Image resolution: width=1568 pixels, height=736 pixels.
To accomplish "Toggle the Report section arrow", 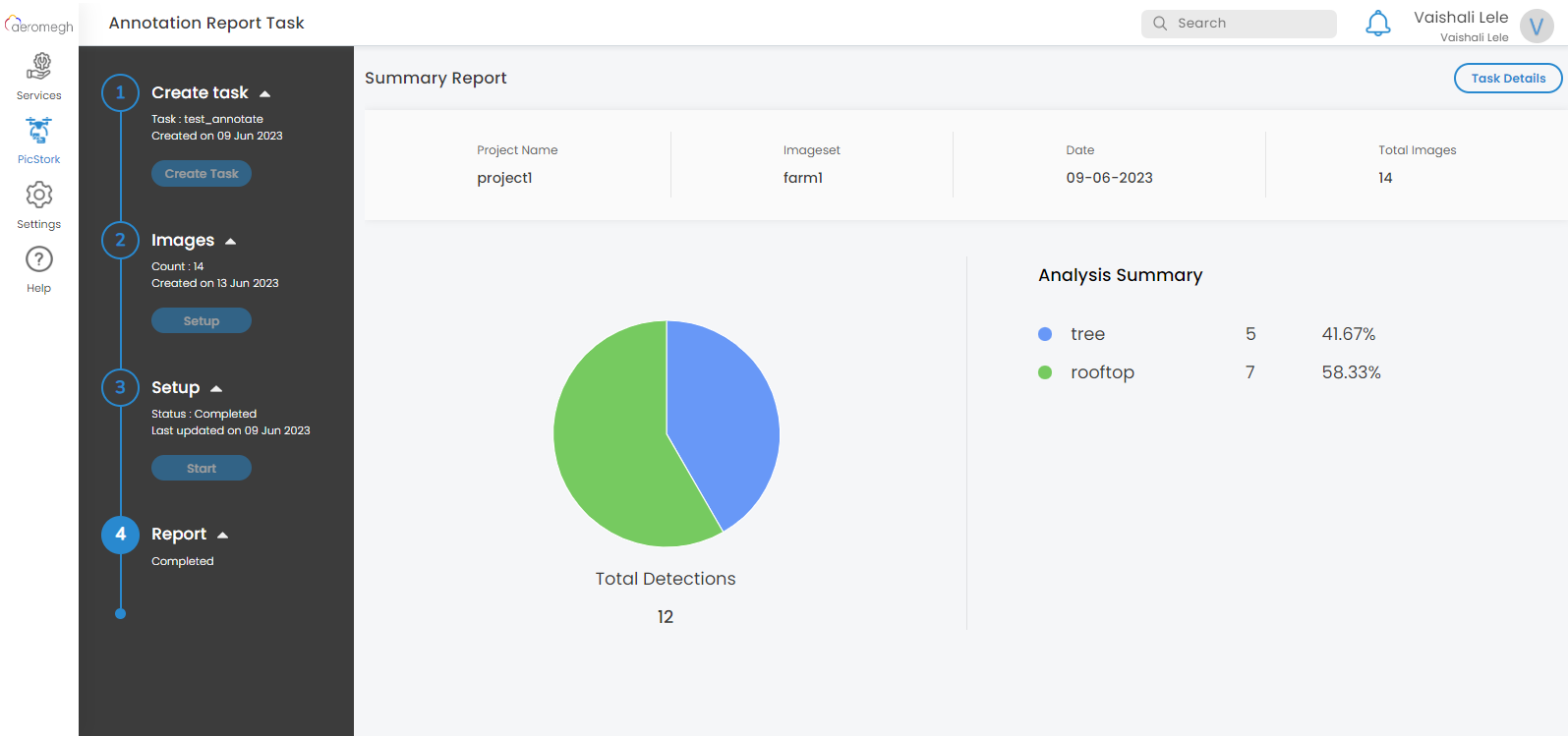I will tap(223, 535).
